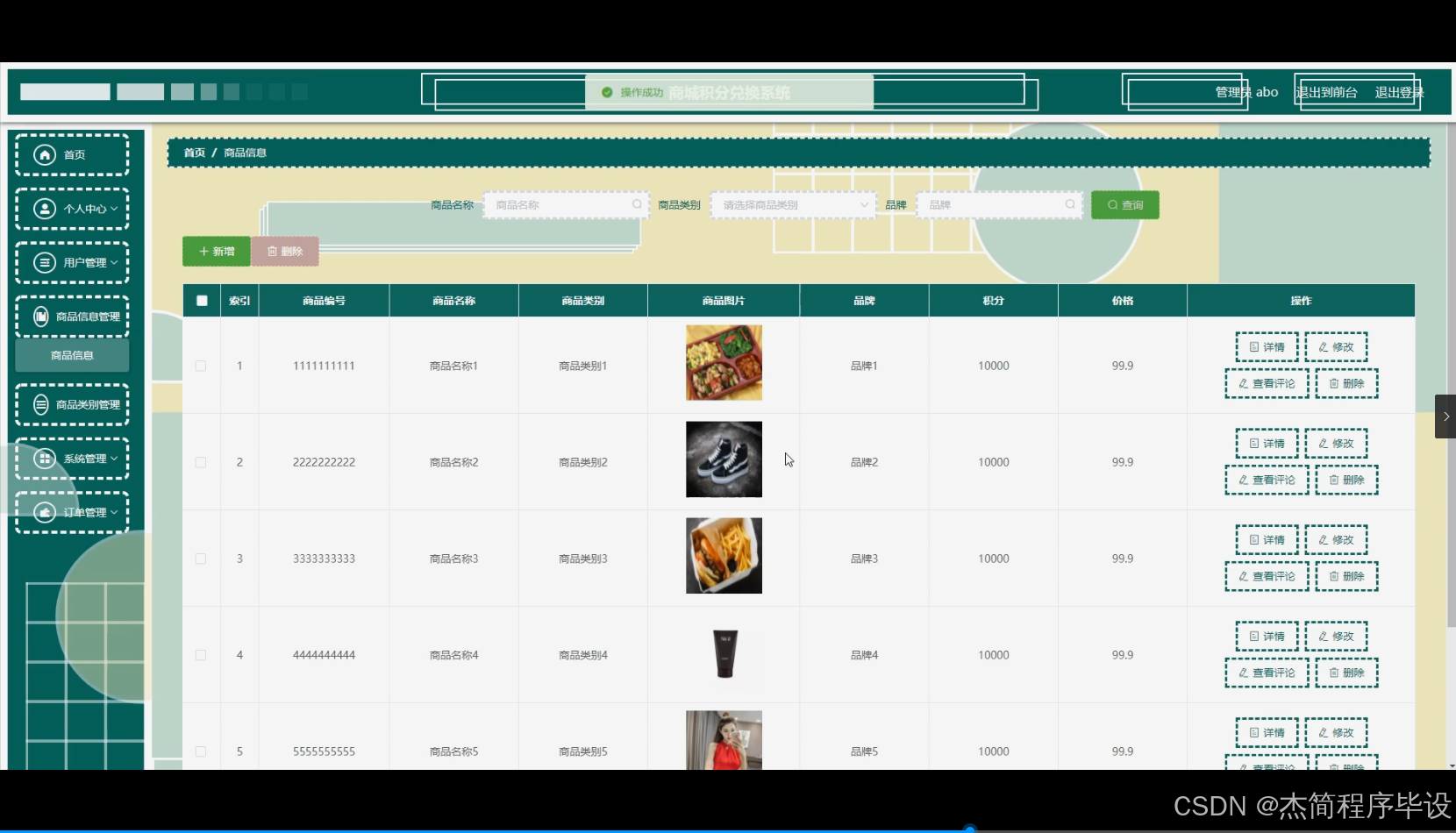The width and height of the screenshot is (1456, 833).
Task: Click 删除 button for row 4
Action: pyautogui.click(x=1346, y=673)
